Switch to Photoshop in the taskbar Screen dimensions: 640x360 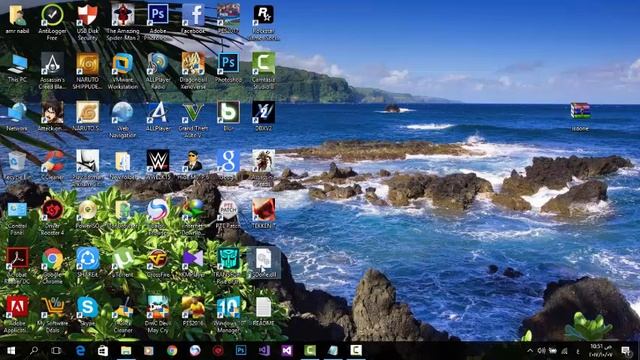pyautogui.click(x=241, y=351)
